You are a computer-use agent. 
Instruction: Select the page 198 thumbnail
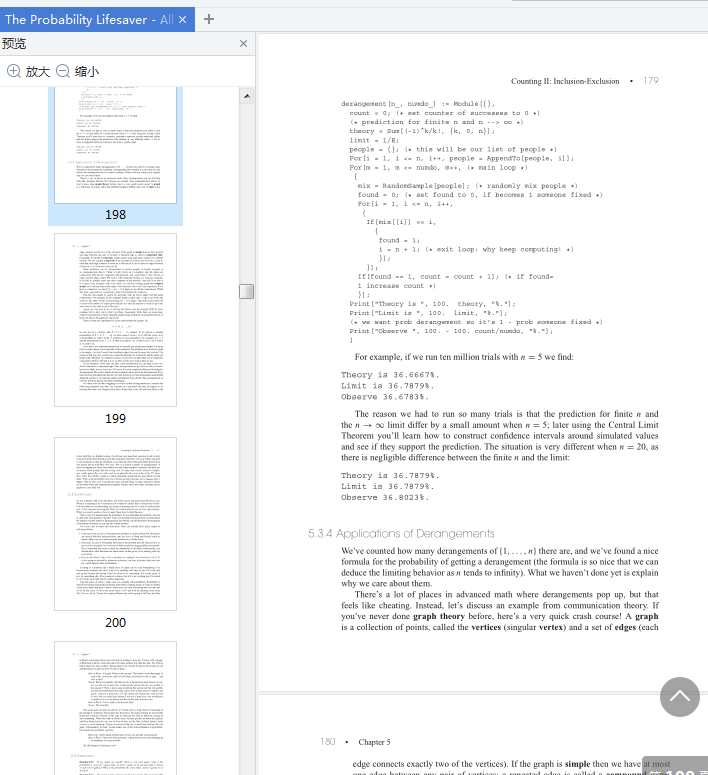115,145
